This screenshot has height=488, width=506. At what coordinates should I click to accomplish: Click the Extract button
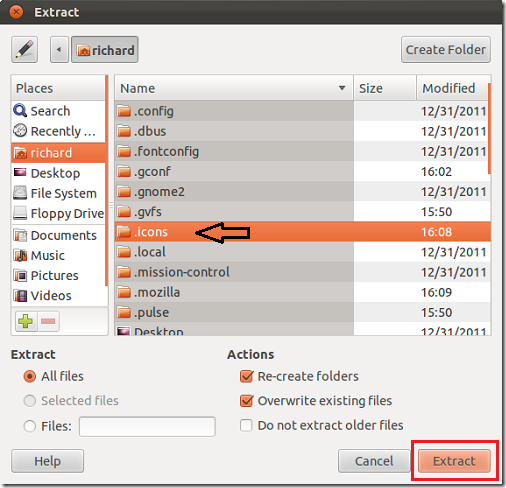[x=454, y=461]
